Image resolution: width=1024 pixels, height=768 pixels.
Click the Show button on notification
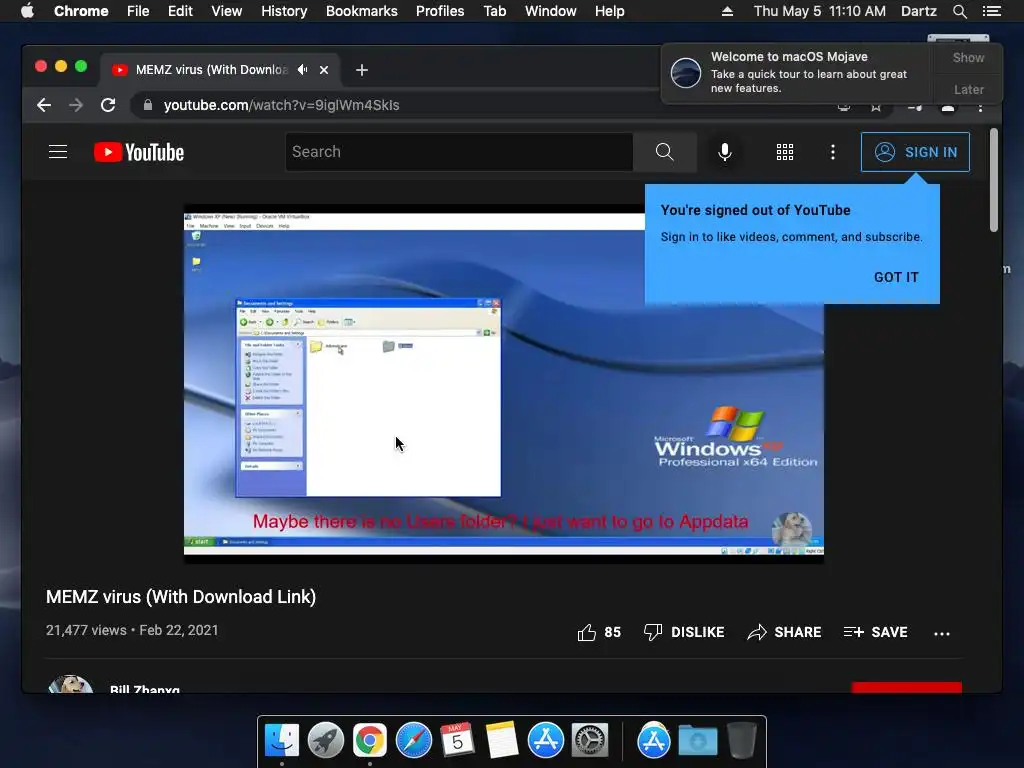(968, 57)
